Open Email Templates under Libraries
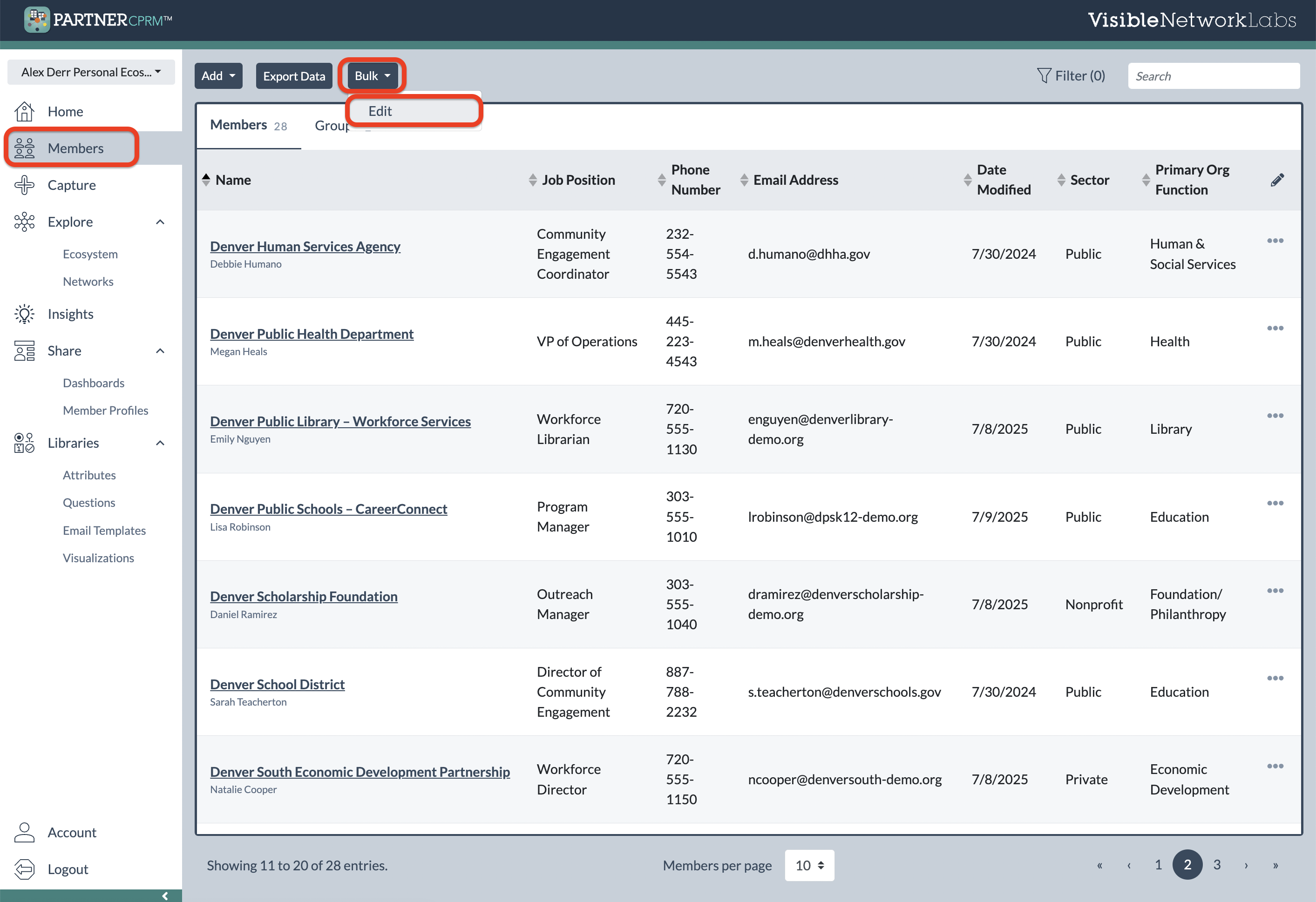The image size is (1316, 902). pos(104,530)
